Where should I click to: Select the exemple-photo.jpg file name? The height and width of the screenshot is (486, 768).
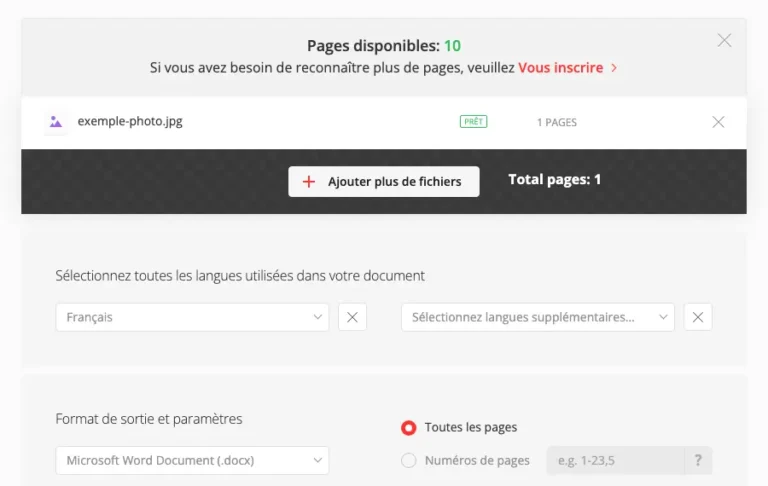(130, 122)
